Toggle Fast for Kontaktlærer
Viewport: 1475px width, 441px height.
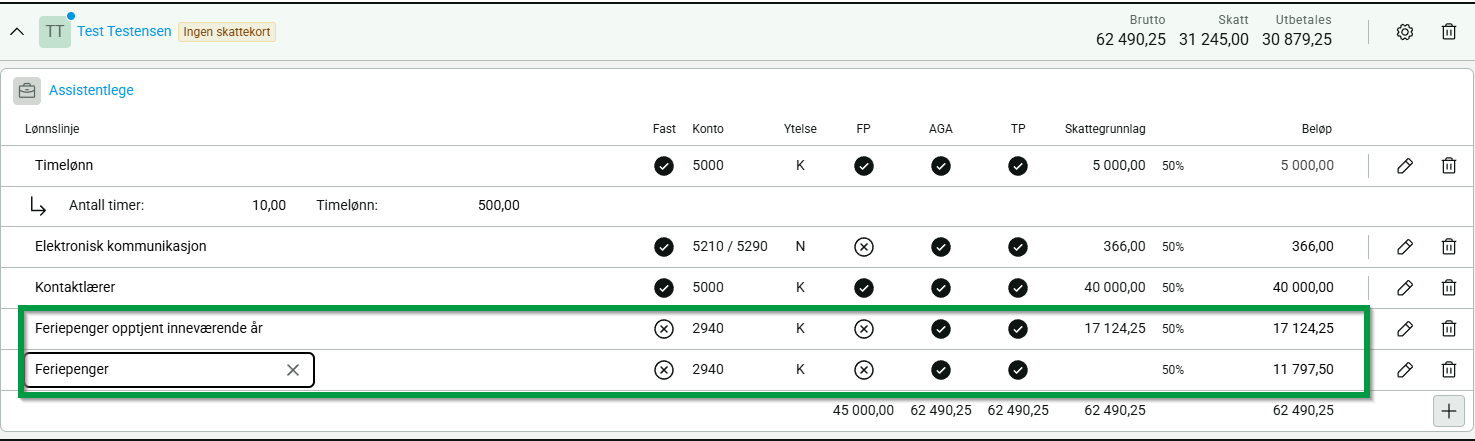point(663,288)
